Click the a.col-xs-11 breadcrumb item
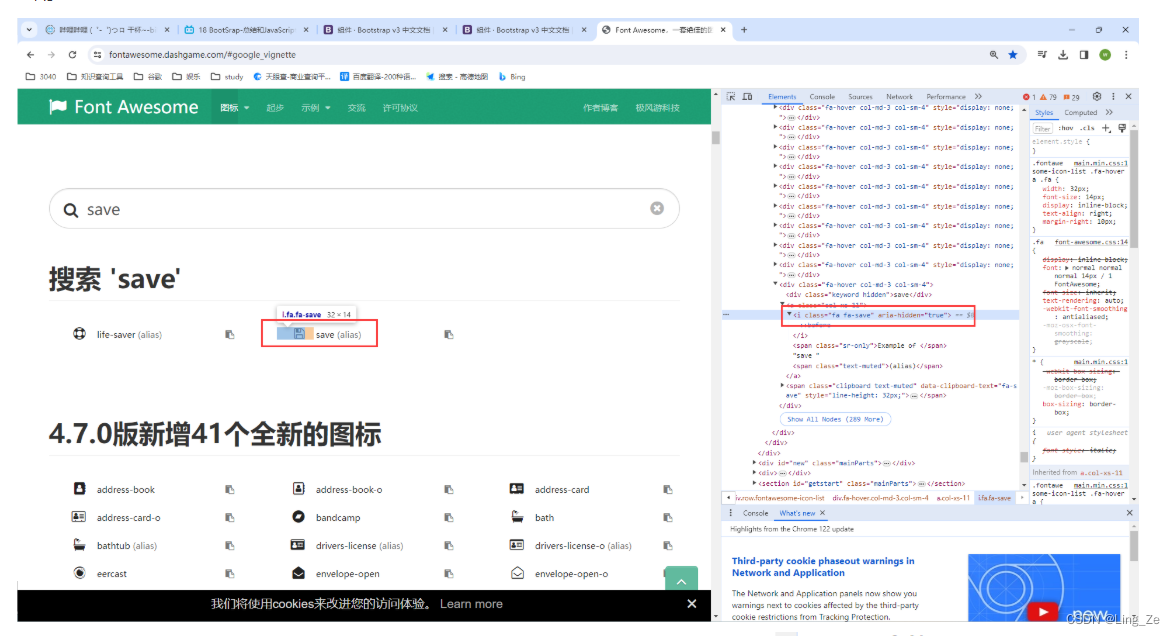Image resolution: width=1175 pixels, height=636 pixels. [x=955, y=497]
